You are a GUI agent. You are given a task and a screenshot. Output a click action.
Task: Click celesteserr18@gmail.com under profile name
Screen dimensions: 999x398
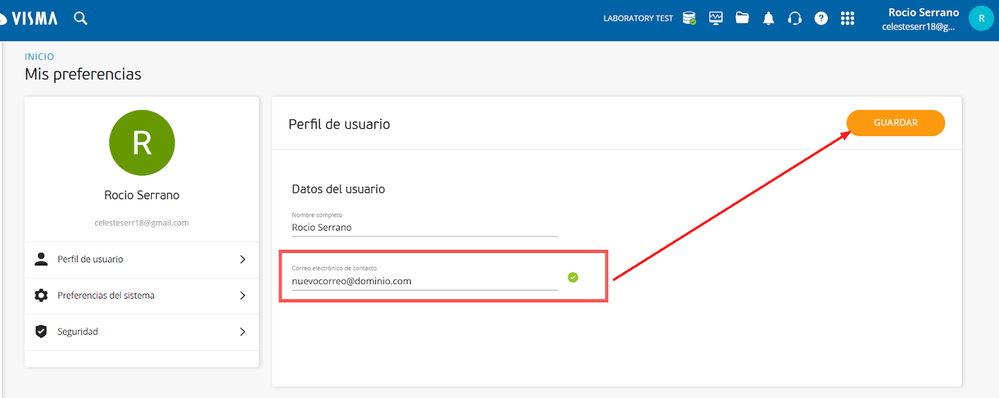pyautogui.click(x=142, y=223)
